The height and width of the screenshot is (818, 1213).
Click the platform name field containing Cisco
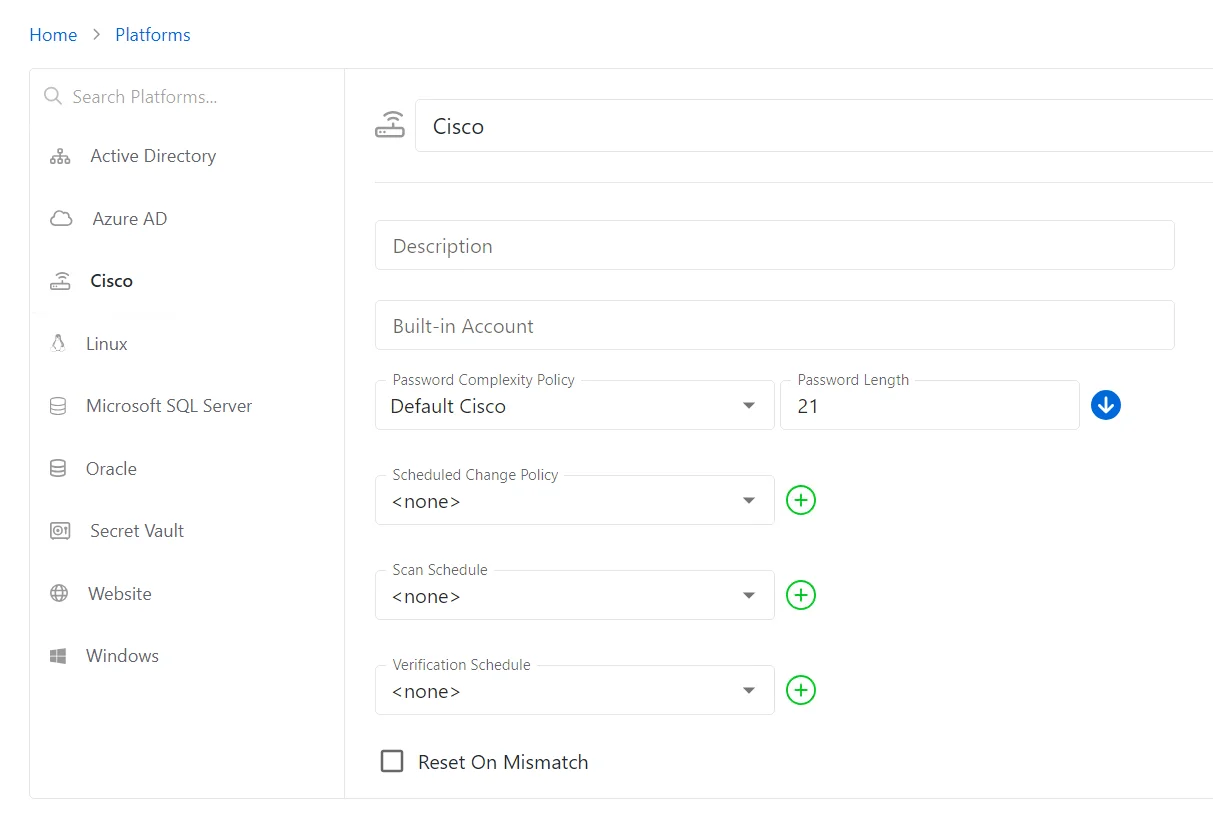(x=814, y=126)
